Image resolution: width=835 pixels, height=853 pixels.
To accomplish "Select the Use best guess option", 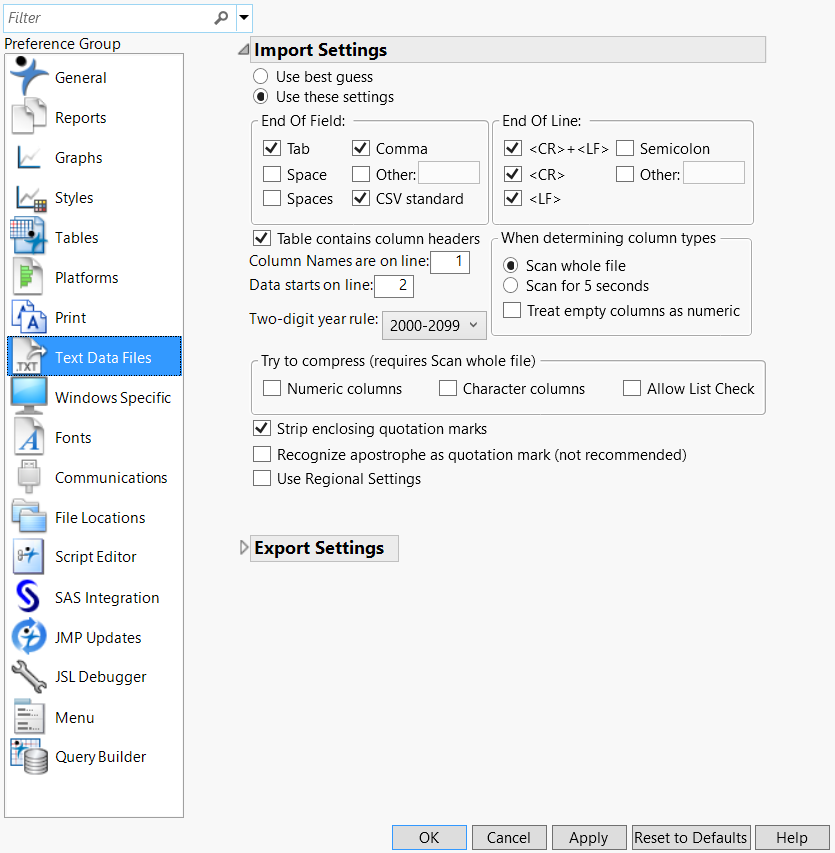I will (x=261, y=77).
